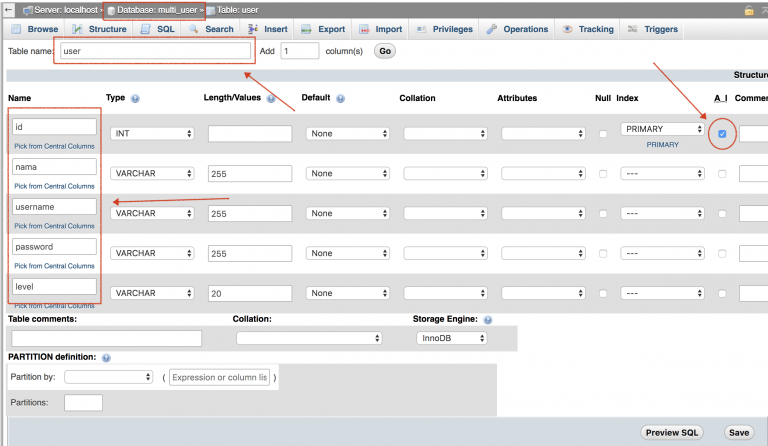Screen dimensions: 768x446
Task: Click the Preview SQL button
Action: [672, 433]
